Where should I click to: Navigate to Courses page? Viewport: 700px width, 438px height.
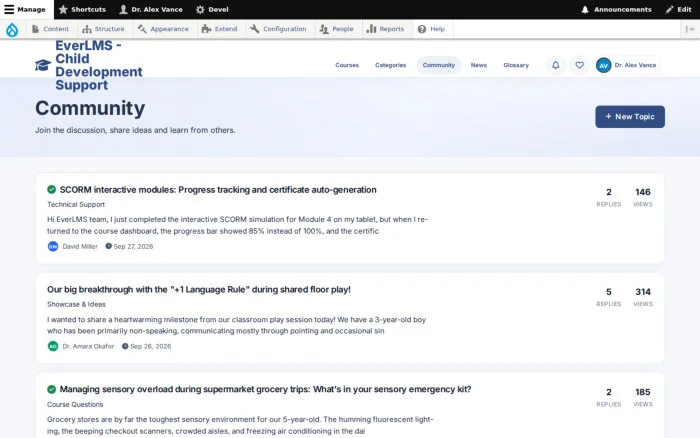tap(347, 65)
